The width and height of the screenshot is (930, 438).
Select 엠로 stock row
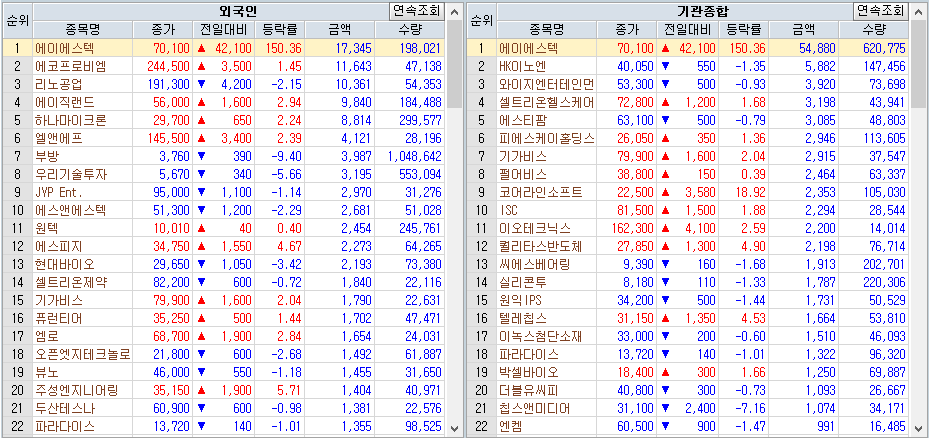224,337
